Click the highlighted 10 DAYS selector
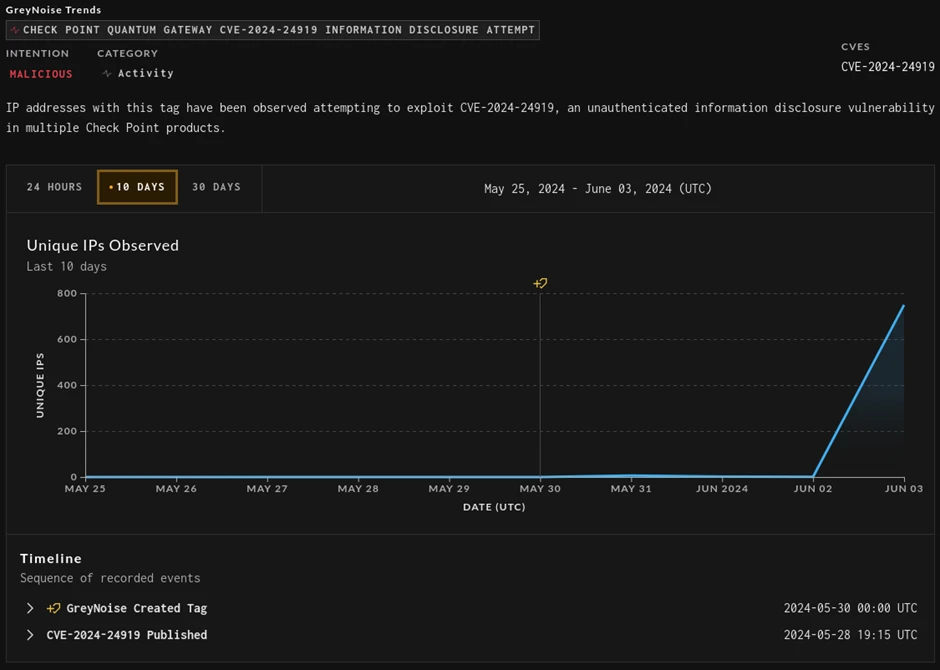The height and width of the screenshot is (670, 940). [x=137, y=187]
